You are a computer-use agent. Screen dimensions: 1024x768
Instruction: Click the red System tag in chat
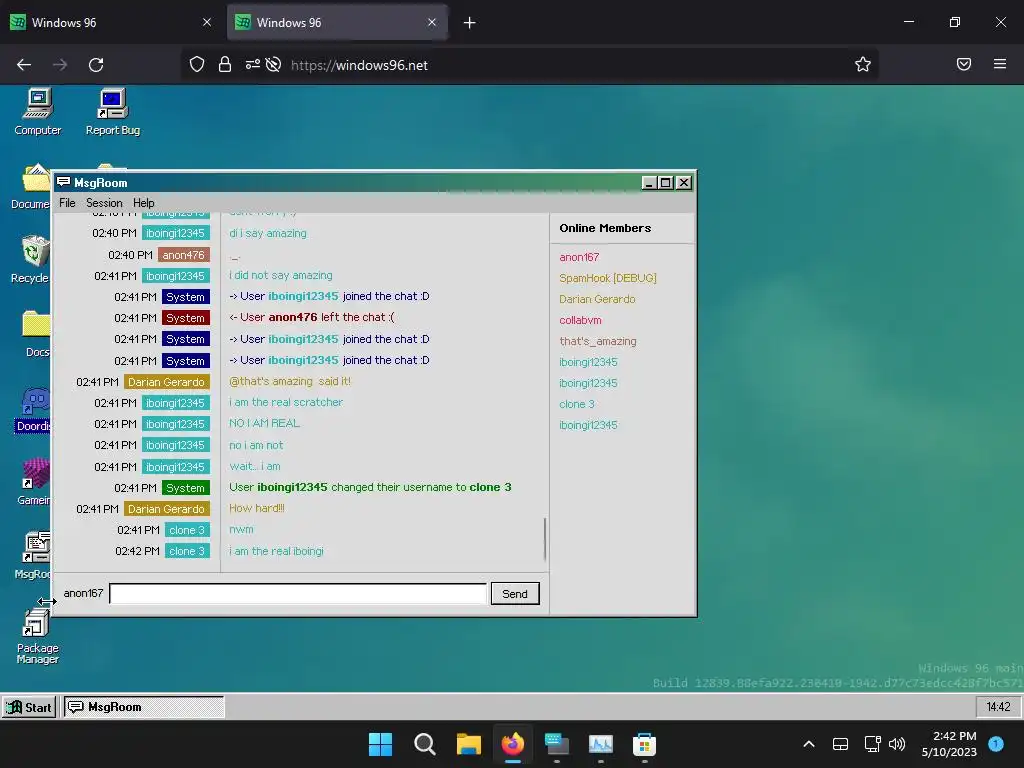pos(185,318)
